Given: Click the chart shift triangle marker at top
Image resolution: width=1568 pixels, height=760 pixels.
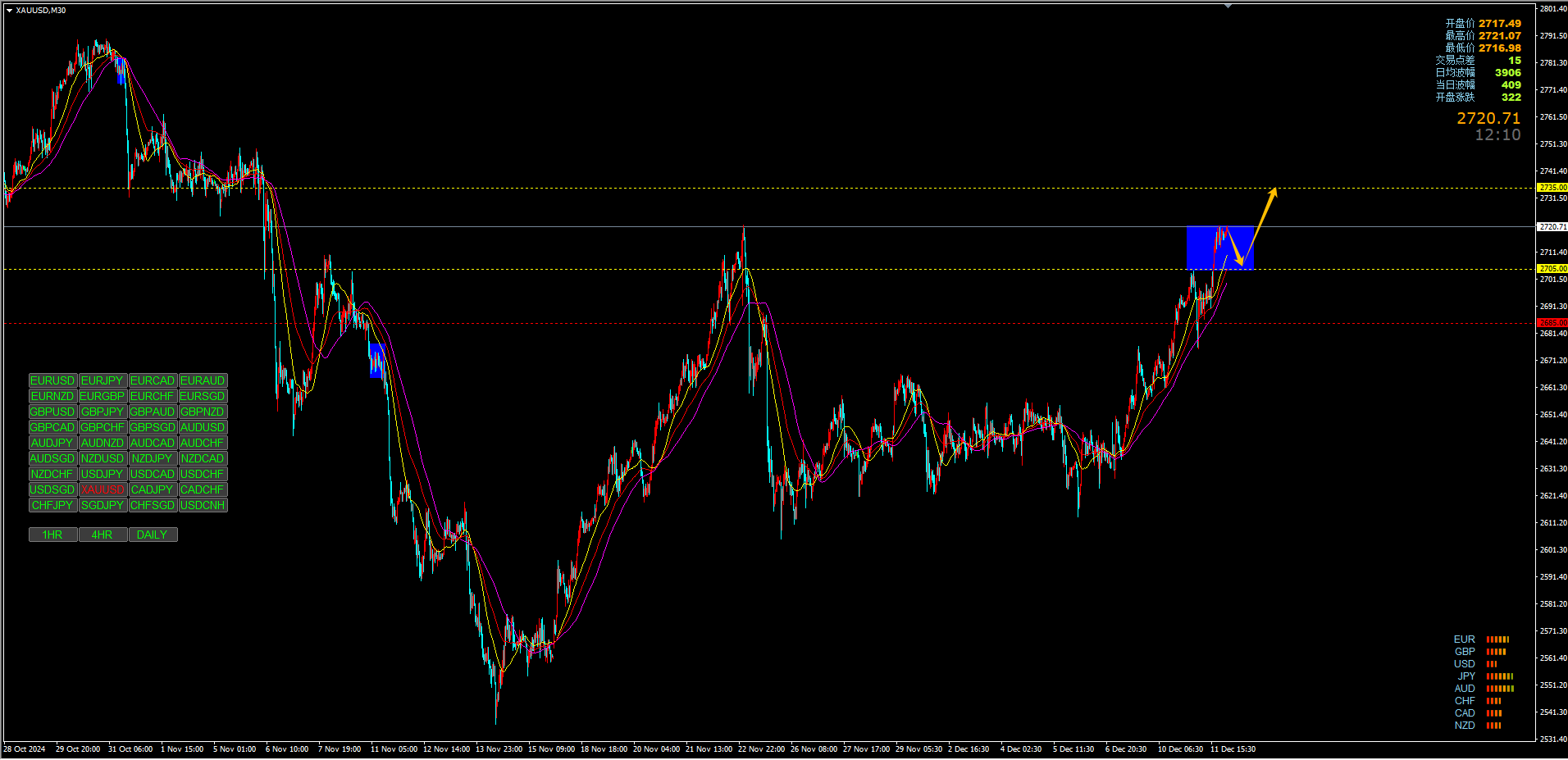Looking at the screenshot, I should coord(1228,6).
